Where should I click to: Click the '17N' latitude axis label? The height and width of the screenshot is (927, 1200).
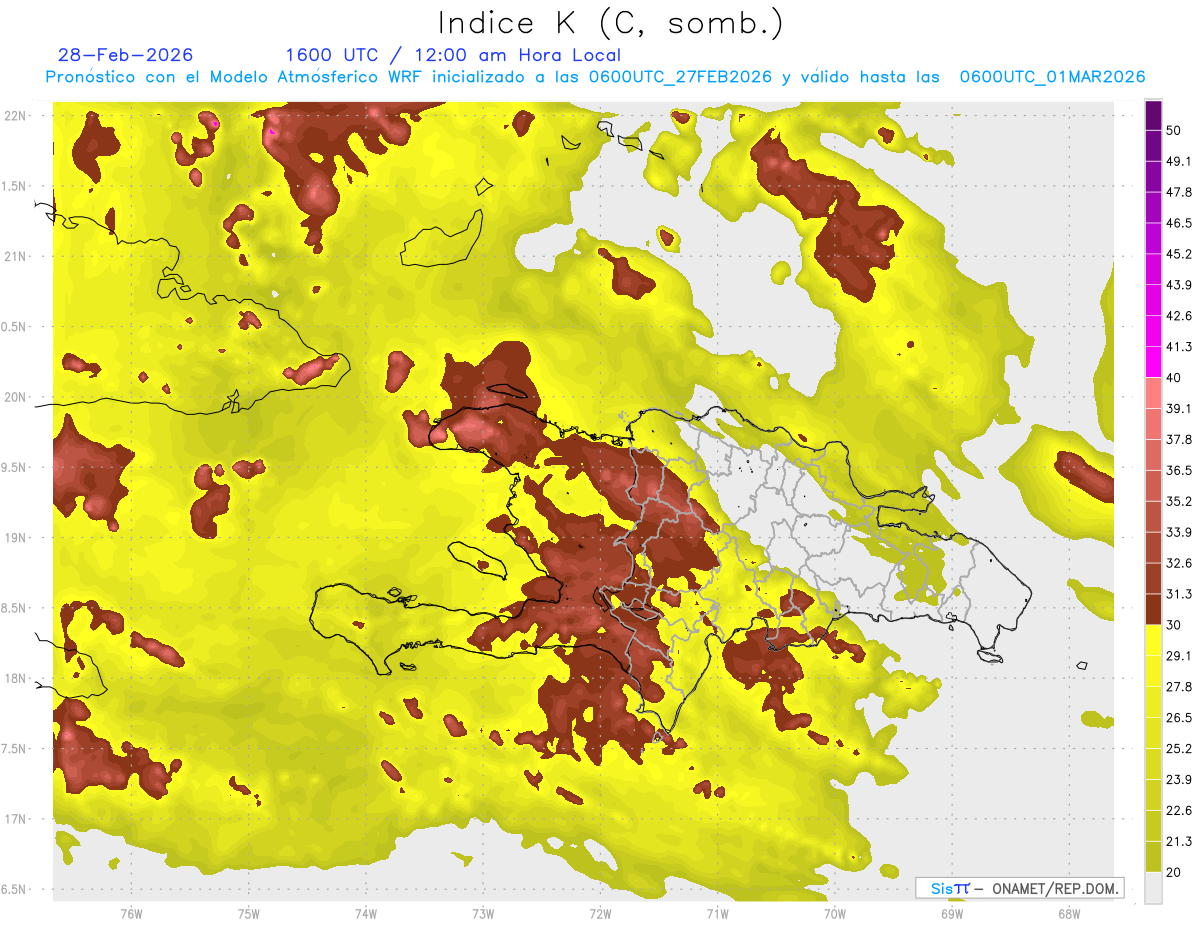[17, 820]
